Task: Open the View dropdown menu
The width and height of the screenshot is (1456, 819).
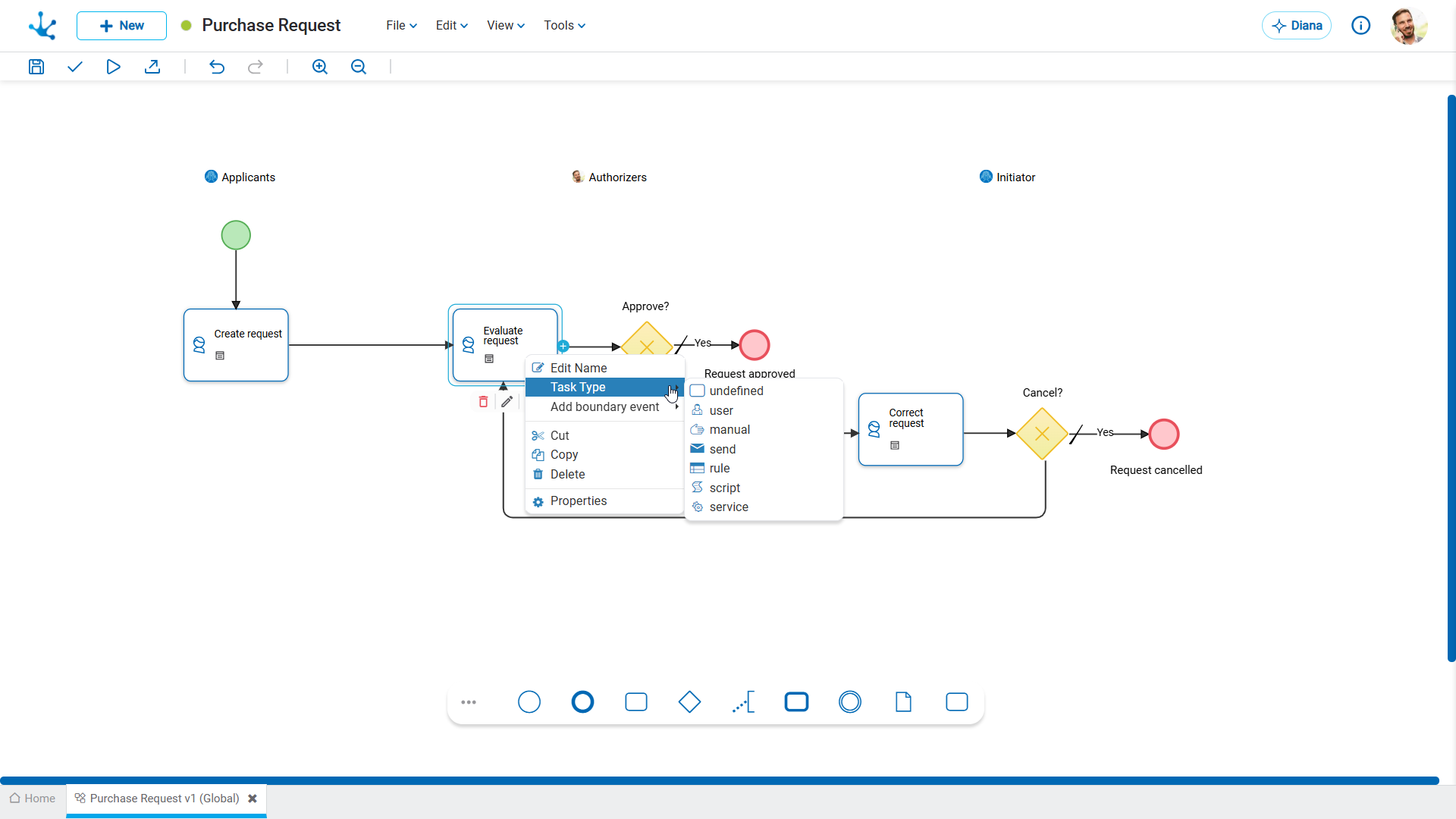Action: [x=506, y=26]
